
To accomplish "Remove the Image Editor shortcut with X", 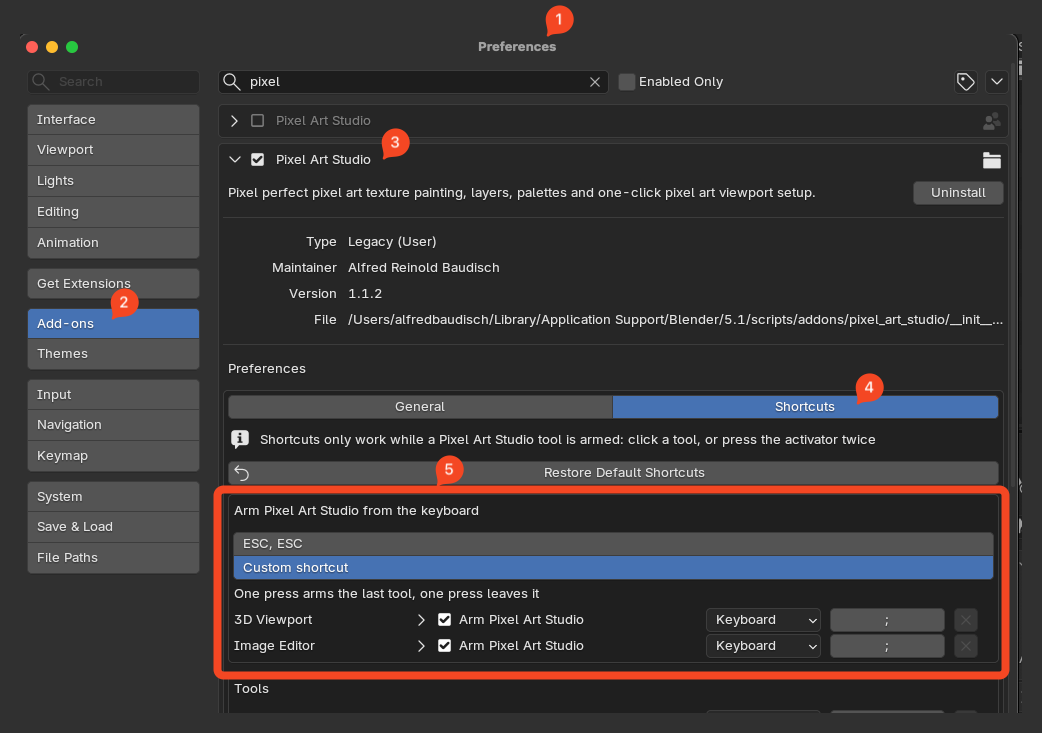I will pyautogui.click(x=966, y=646).
